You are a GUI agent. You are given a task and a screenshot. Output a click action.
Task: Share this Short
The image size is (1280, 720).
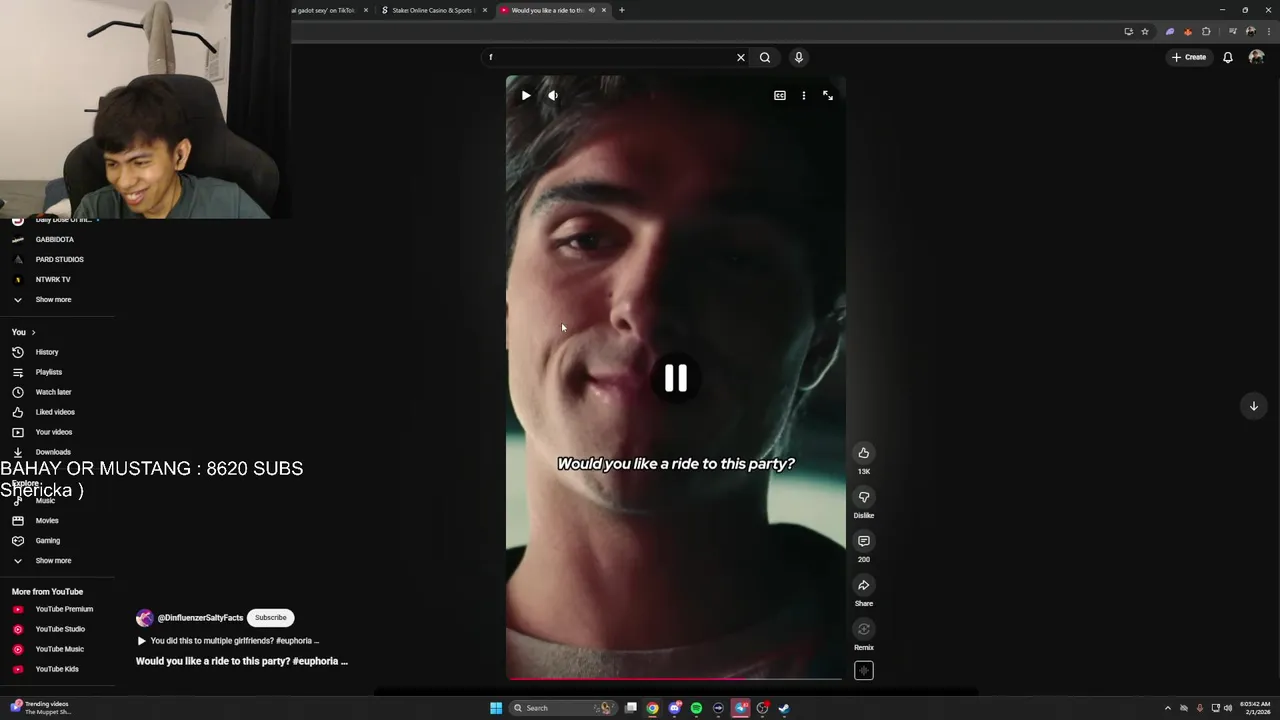864,585
